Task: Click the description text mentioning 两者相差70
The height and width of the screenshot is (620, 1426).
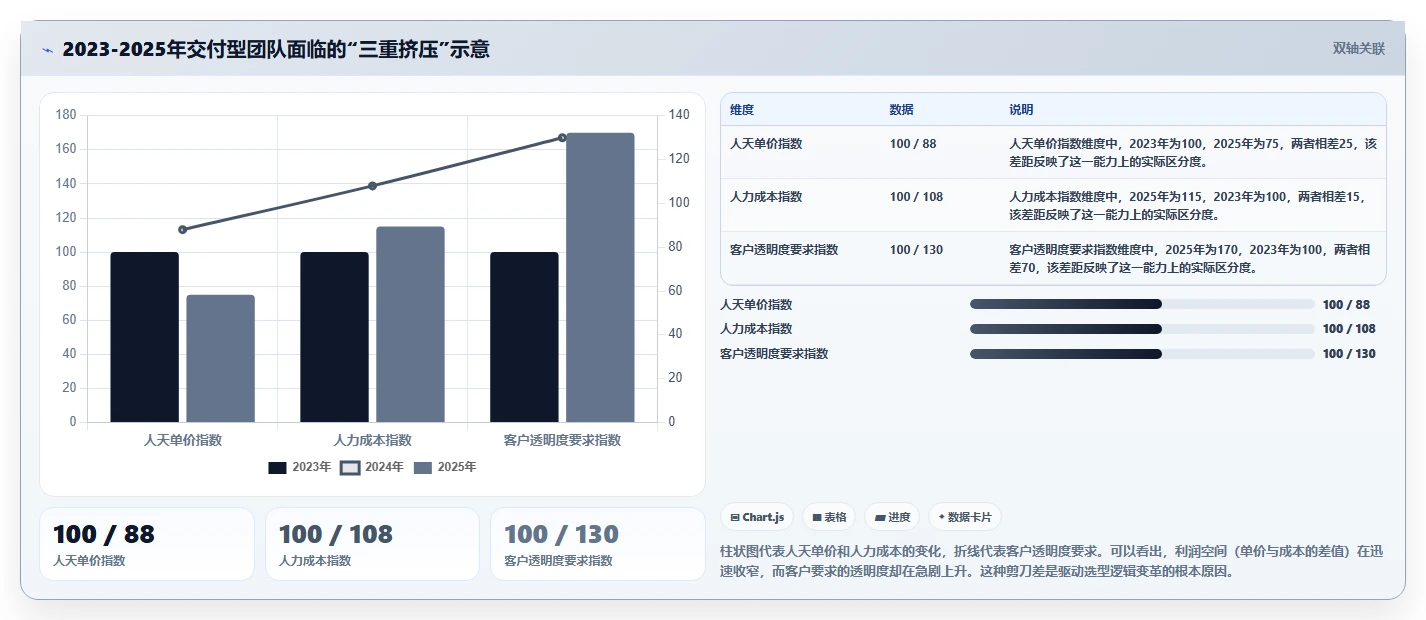Action: (x=1190, y=258)
